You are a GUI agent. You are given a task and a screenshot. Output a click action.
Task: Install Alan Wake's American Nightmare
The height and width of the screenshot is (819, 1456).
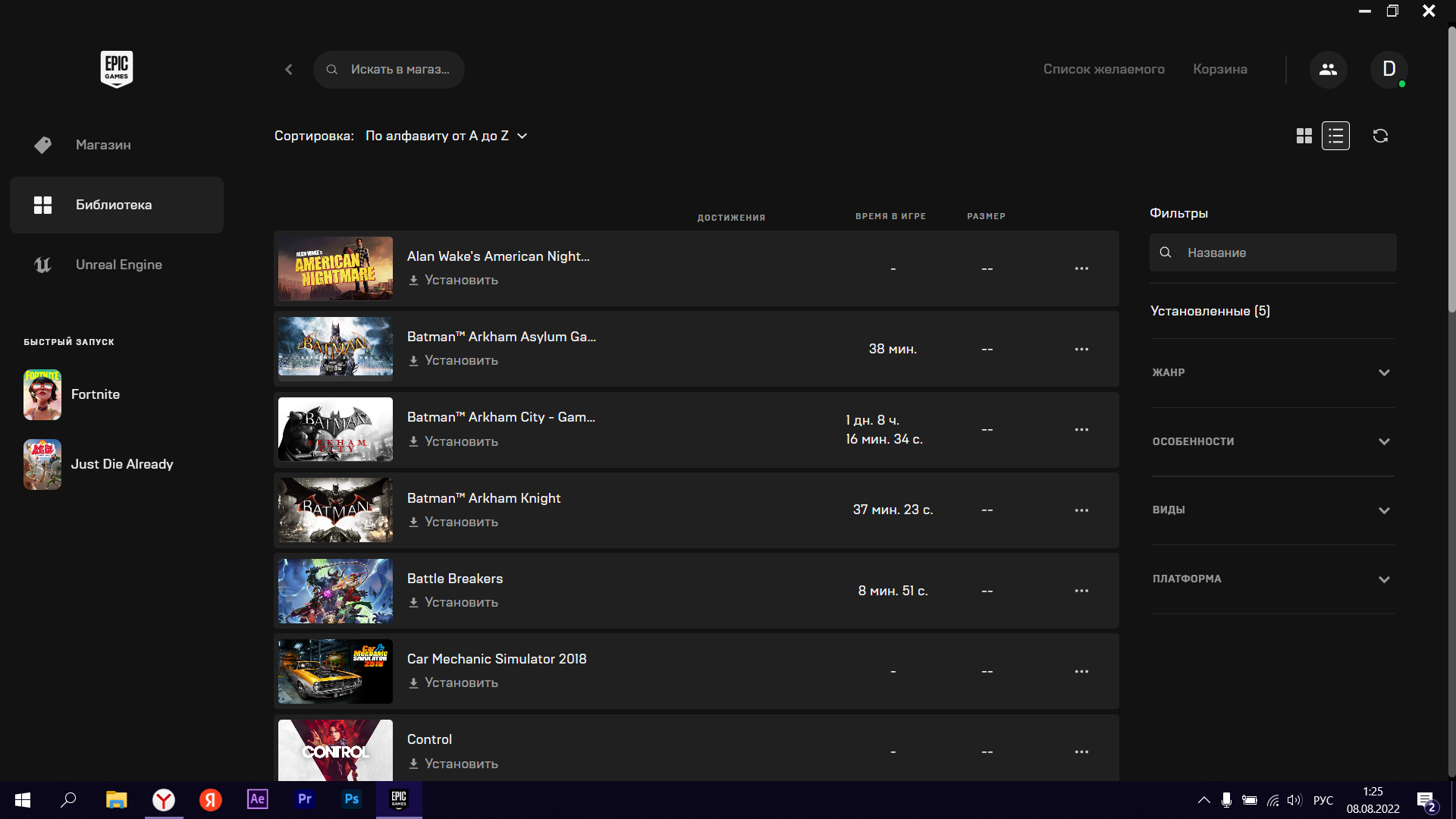tap(453, 280)
